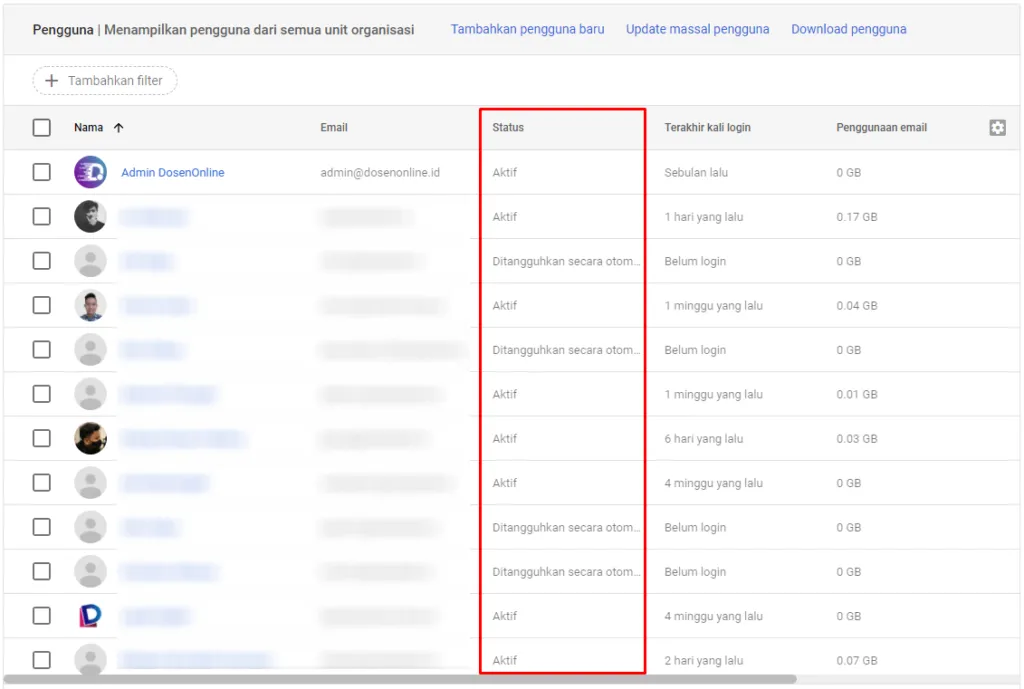Click the masked-face profile photo avatar

pos(91,438)
